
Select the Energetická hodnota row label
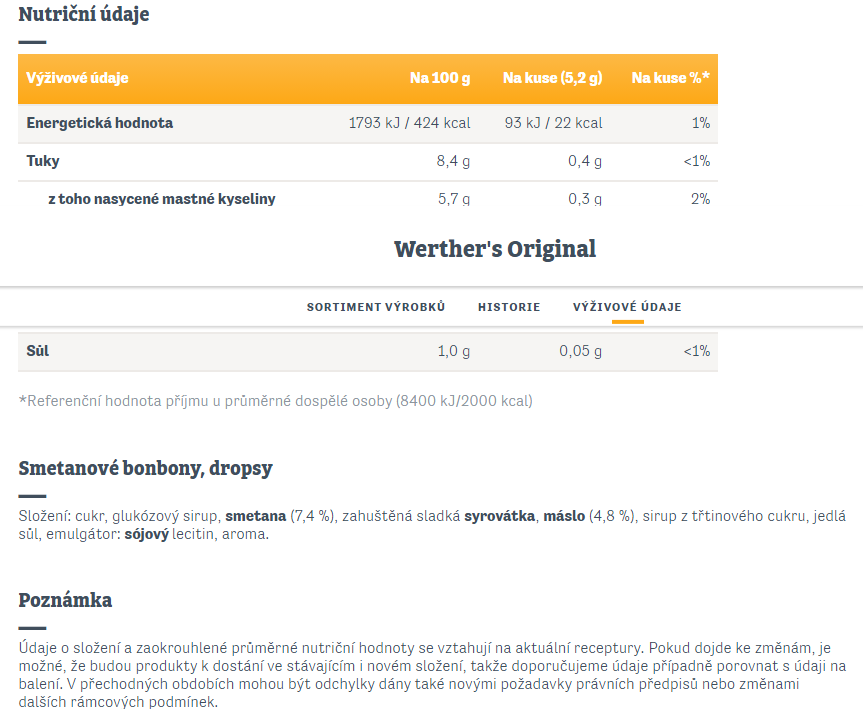pos(100,123)
